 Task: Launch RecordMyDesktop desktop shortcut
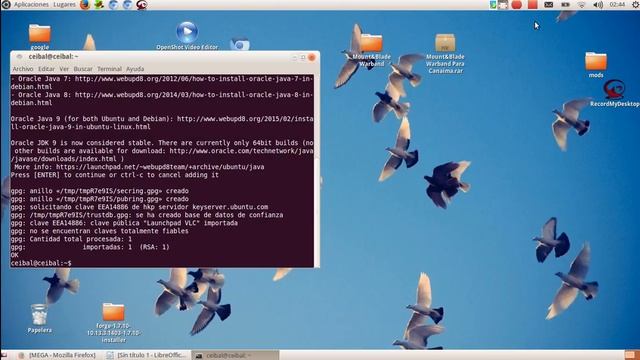click(614, 93)
